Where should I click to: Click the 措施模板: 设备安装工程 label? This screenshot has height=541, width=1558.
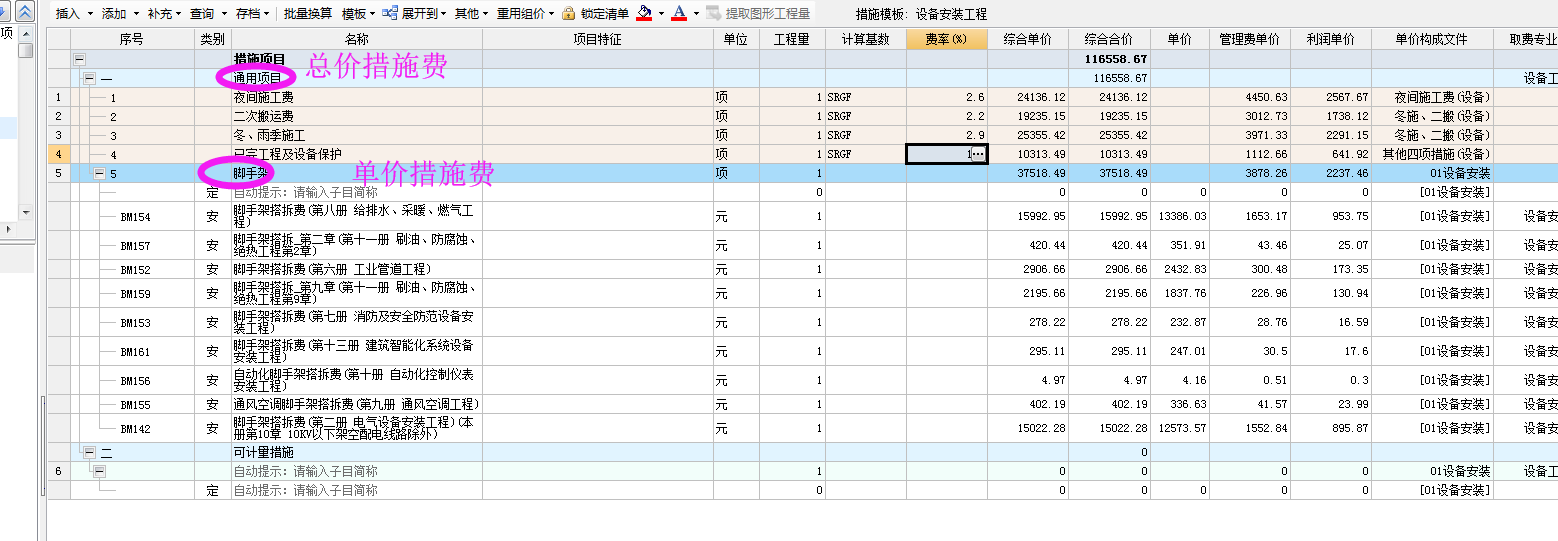(921, 14)
